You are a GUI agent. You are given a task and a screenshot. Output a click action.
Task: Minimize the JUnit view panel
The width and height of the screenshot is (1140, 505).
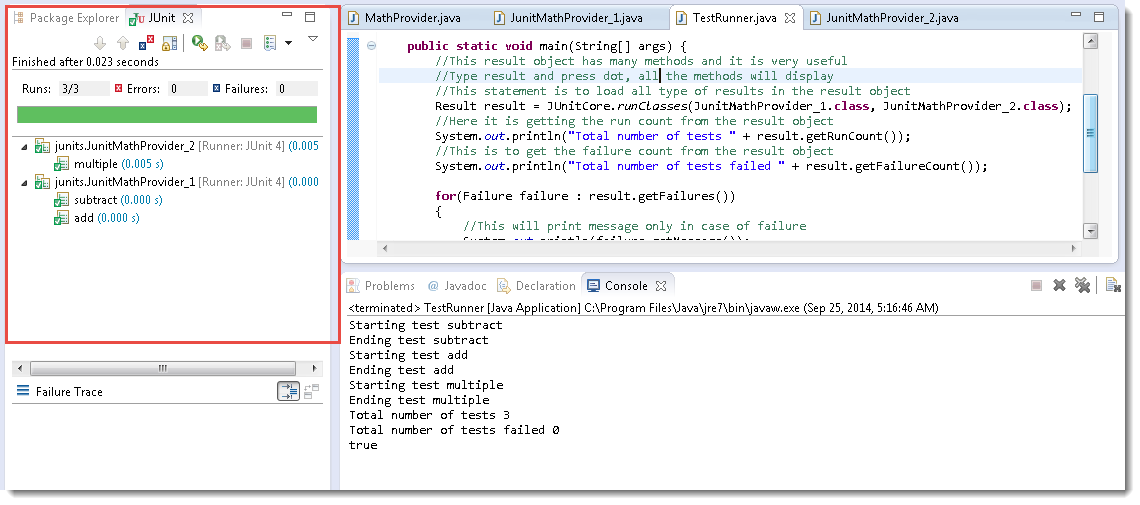[287, 16]
